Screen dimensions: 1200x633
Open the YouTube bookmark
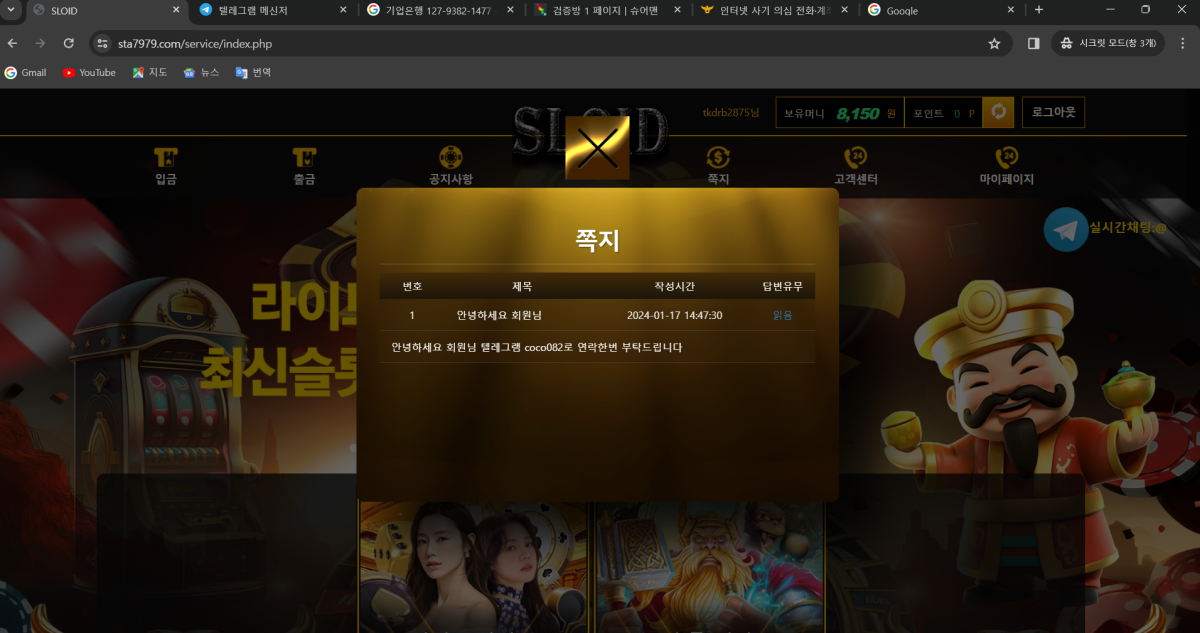tap(89, 73)
